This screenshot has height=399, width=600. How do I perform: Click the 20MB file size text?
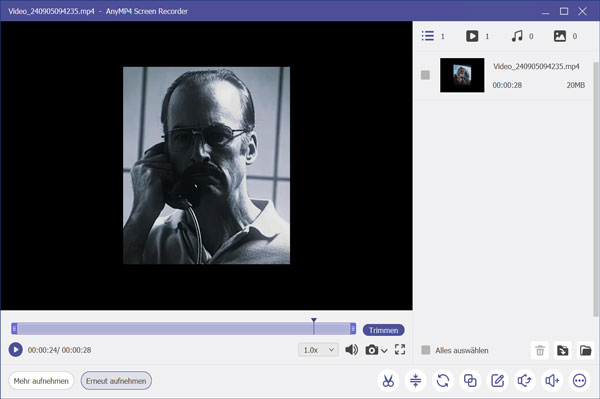[x=576, y=85]
